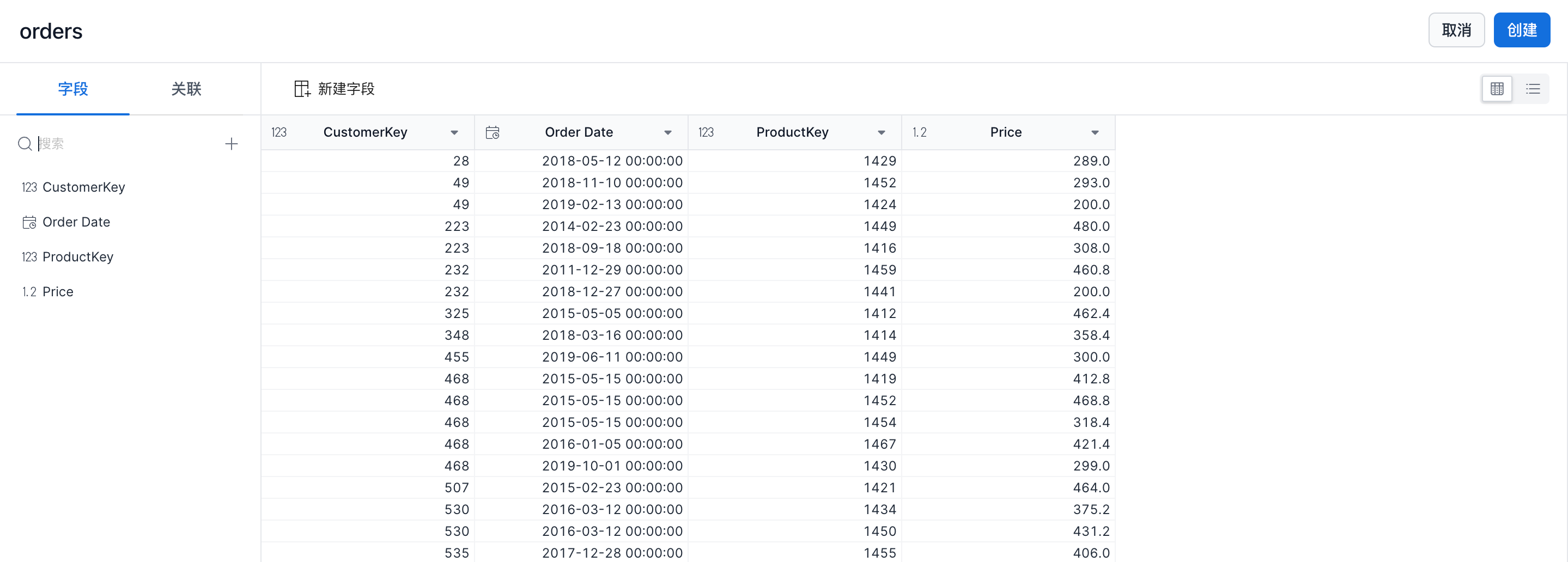Open the ProductKey column dropdown menu
The height and width of the screenshot is (562, 1568).
(881, 132)
